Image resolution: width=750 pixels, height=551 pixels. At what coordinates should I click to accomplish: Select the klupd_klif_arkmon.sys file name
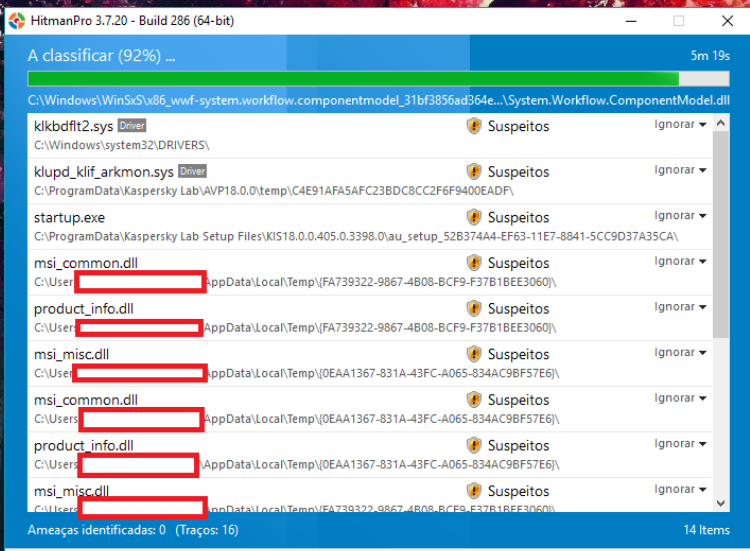click(103, 172)
